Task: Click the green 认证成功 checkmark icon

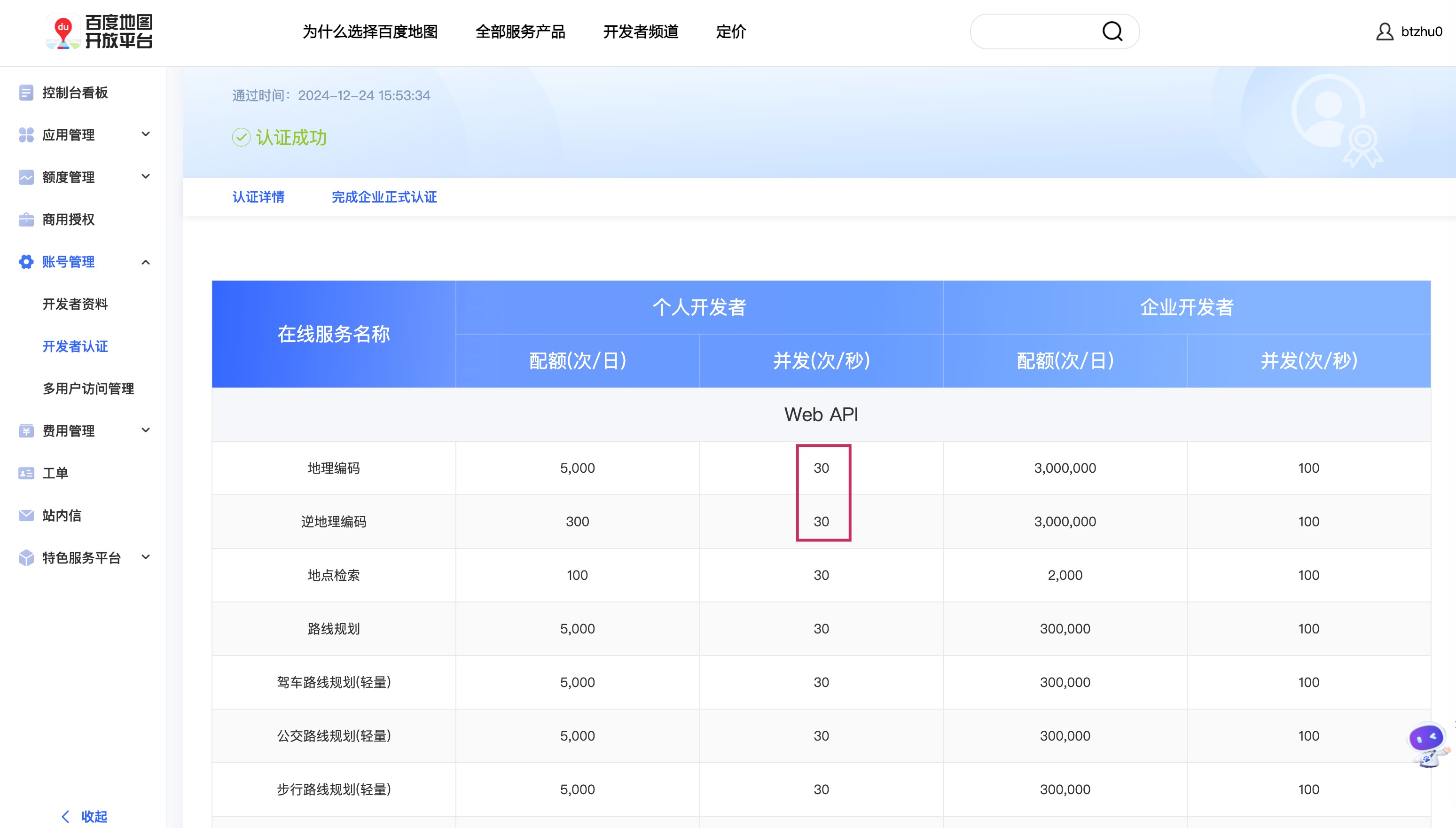Action: point(241,137)
